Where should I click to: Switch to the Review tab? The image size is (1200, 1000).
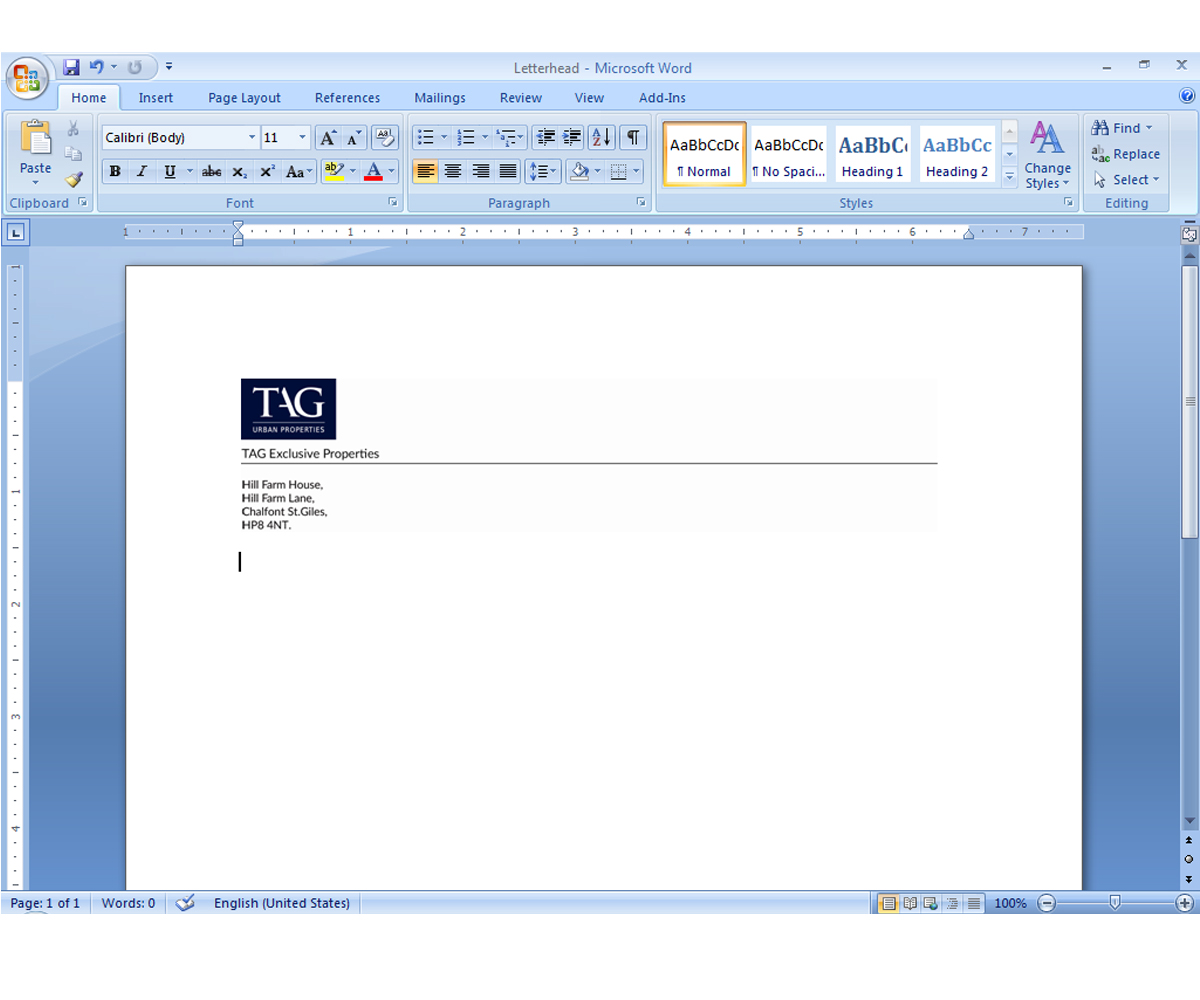521,98
